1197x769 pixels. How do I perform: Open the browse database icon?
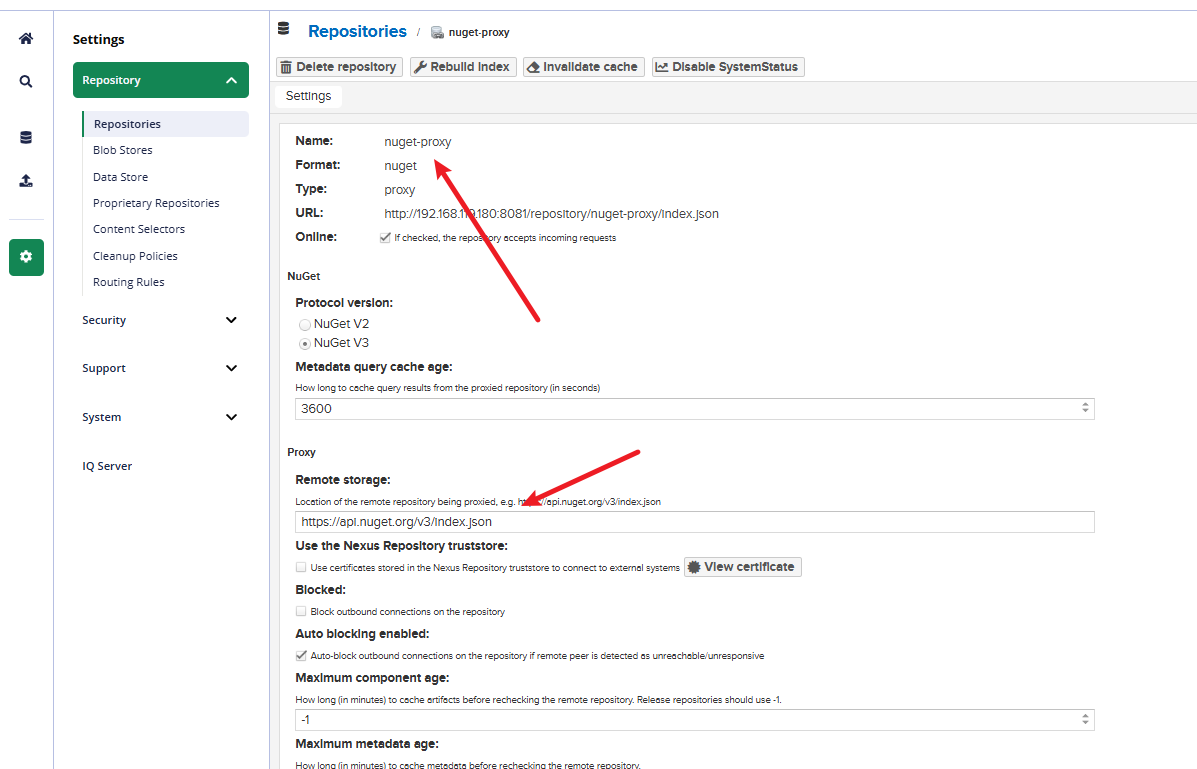pyautogui.click(x=26, y=137)
